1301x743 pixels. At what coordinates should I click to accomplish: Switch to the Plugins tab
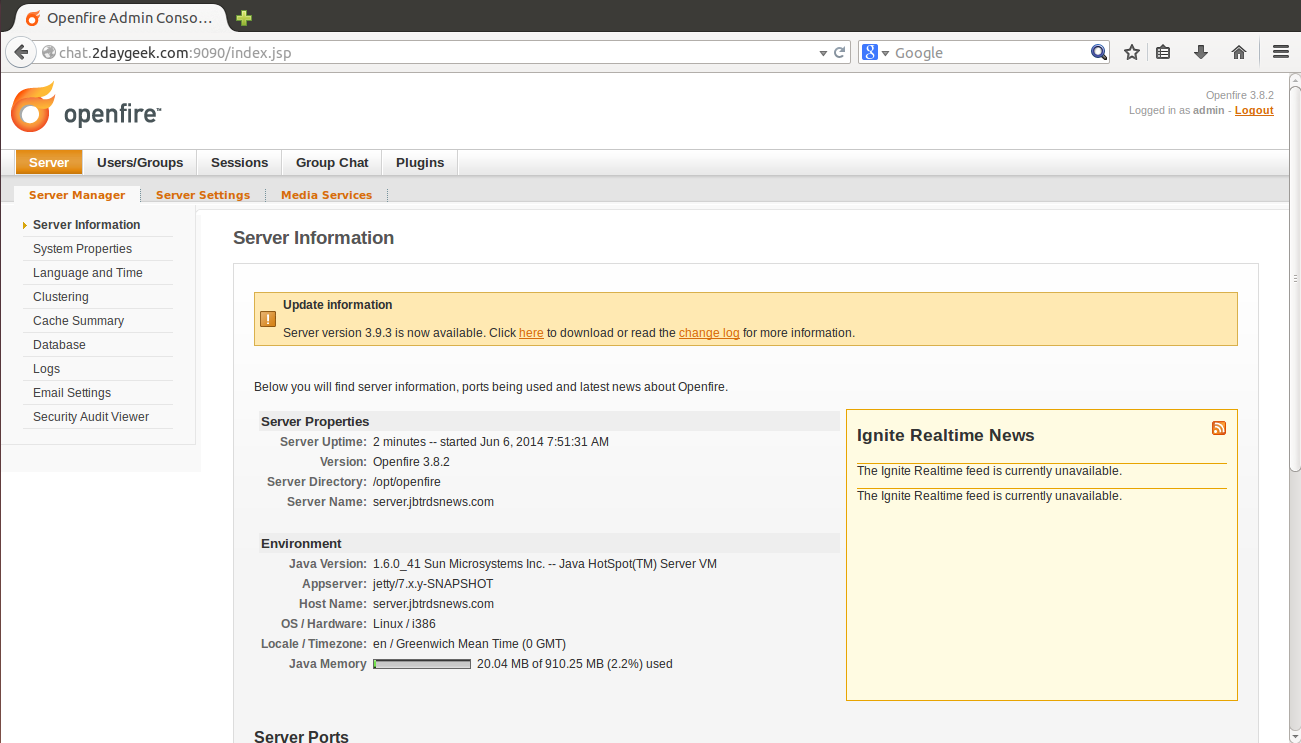420,162
